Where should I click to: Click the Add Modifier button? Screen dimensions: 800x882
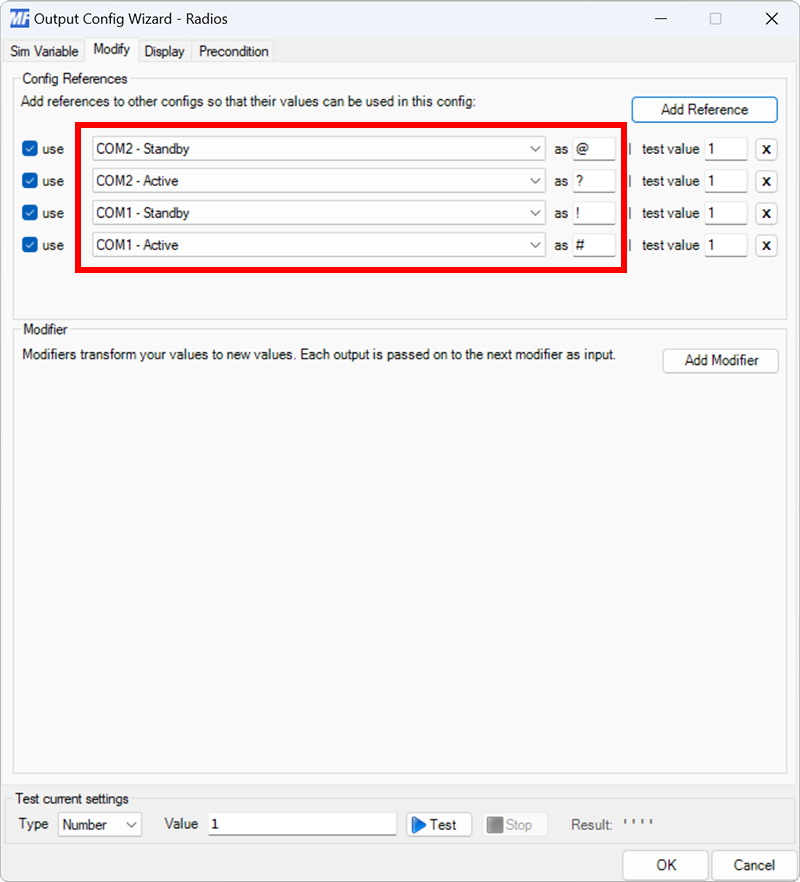[720, 360]
